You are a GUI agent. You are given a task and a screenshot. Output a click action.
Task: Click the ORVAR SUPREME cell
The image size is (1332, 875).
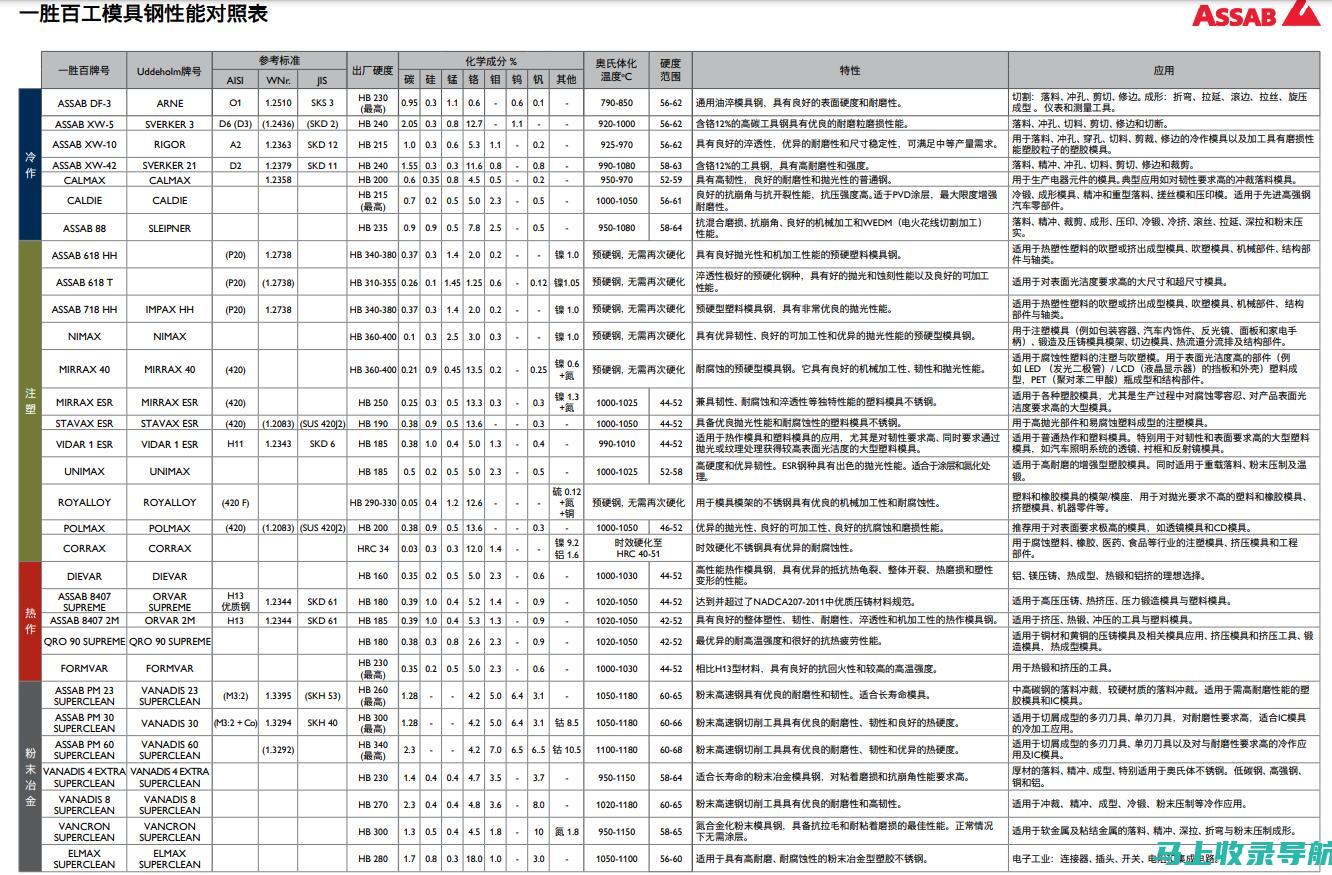pos(169,602)
